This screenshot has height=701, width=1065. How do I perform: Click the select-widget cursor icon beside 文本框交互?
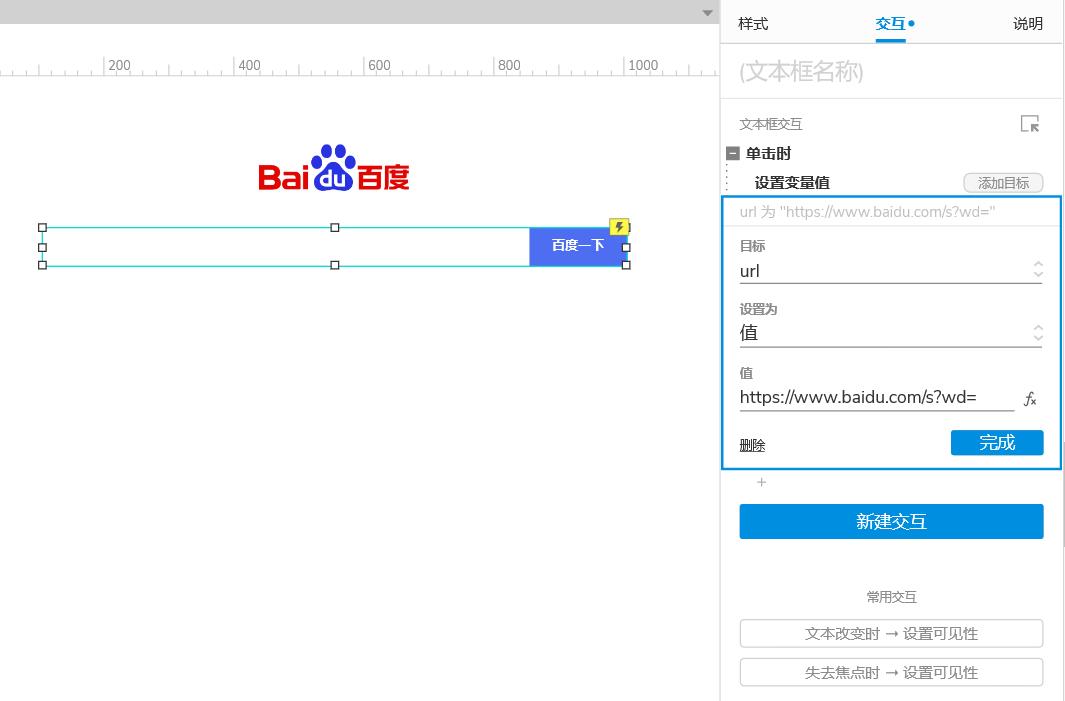click(1030, 124)
